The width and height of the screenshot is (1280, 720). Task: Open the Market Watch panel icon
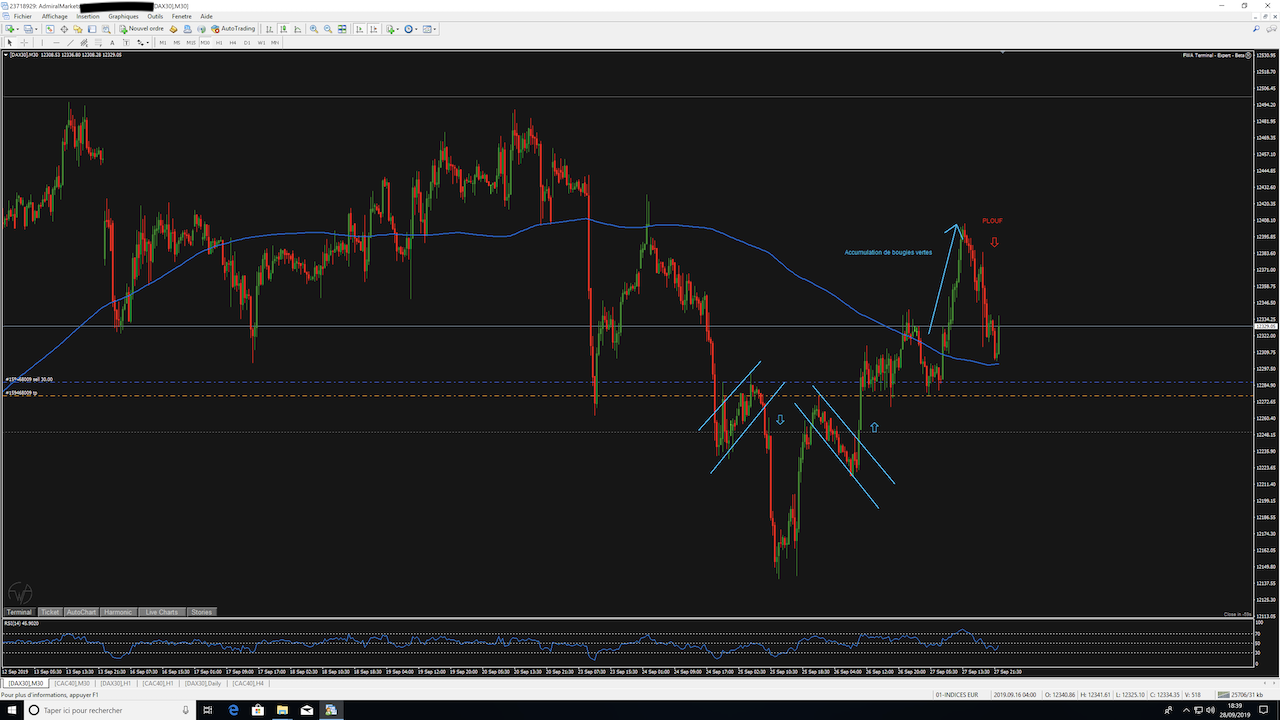tap(50, 29)
